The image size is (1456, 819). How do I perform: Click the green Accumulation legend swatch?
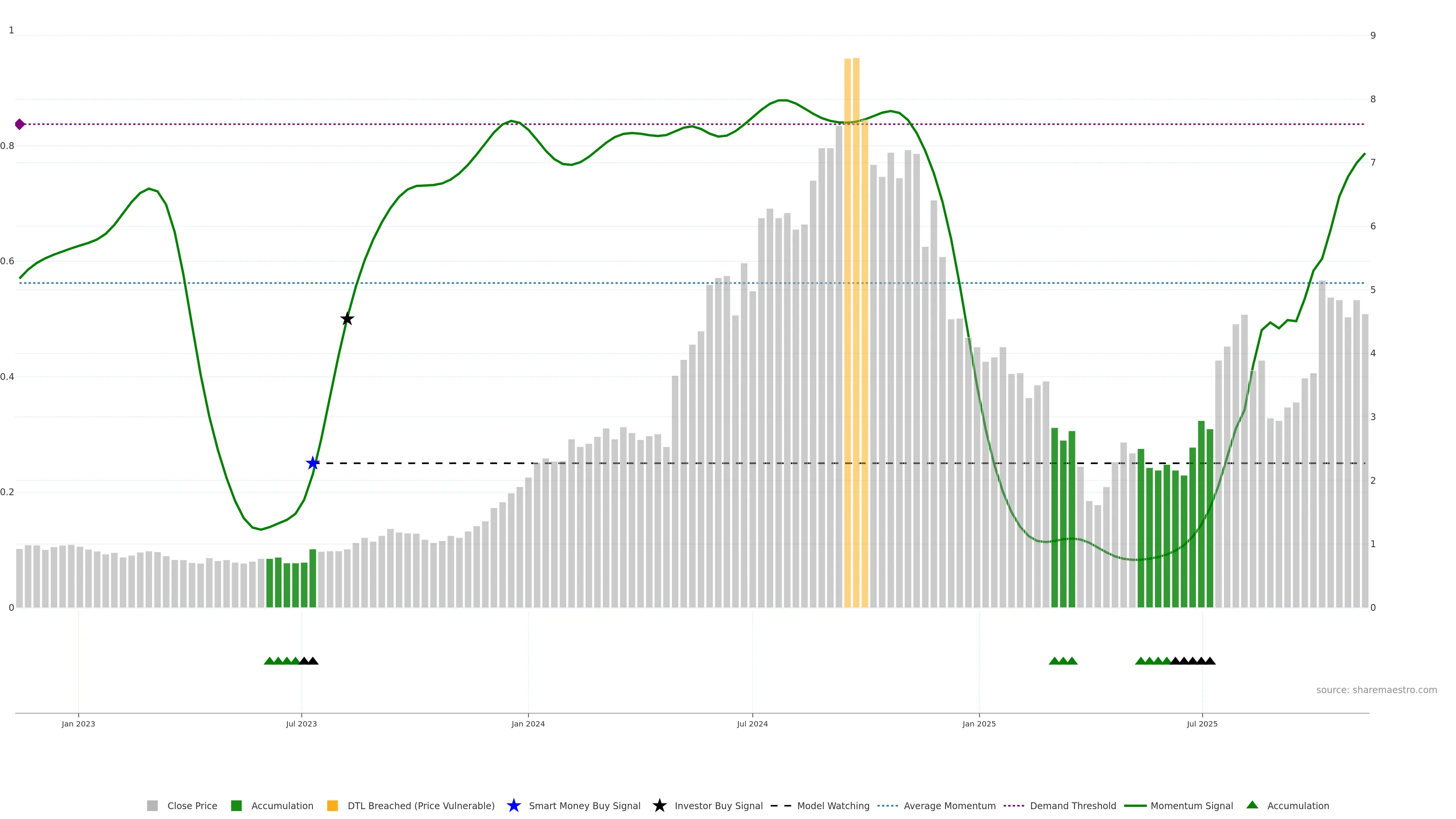[236, 806]
